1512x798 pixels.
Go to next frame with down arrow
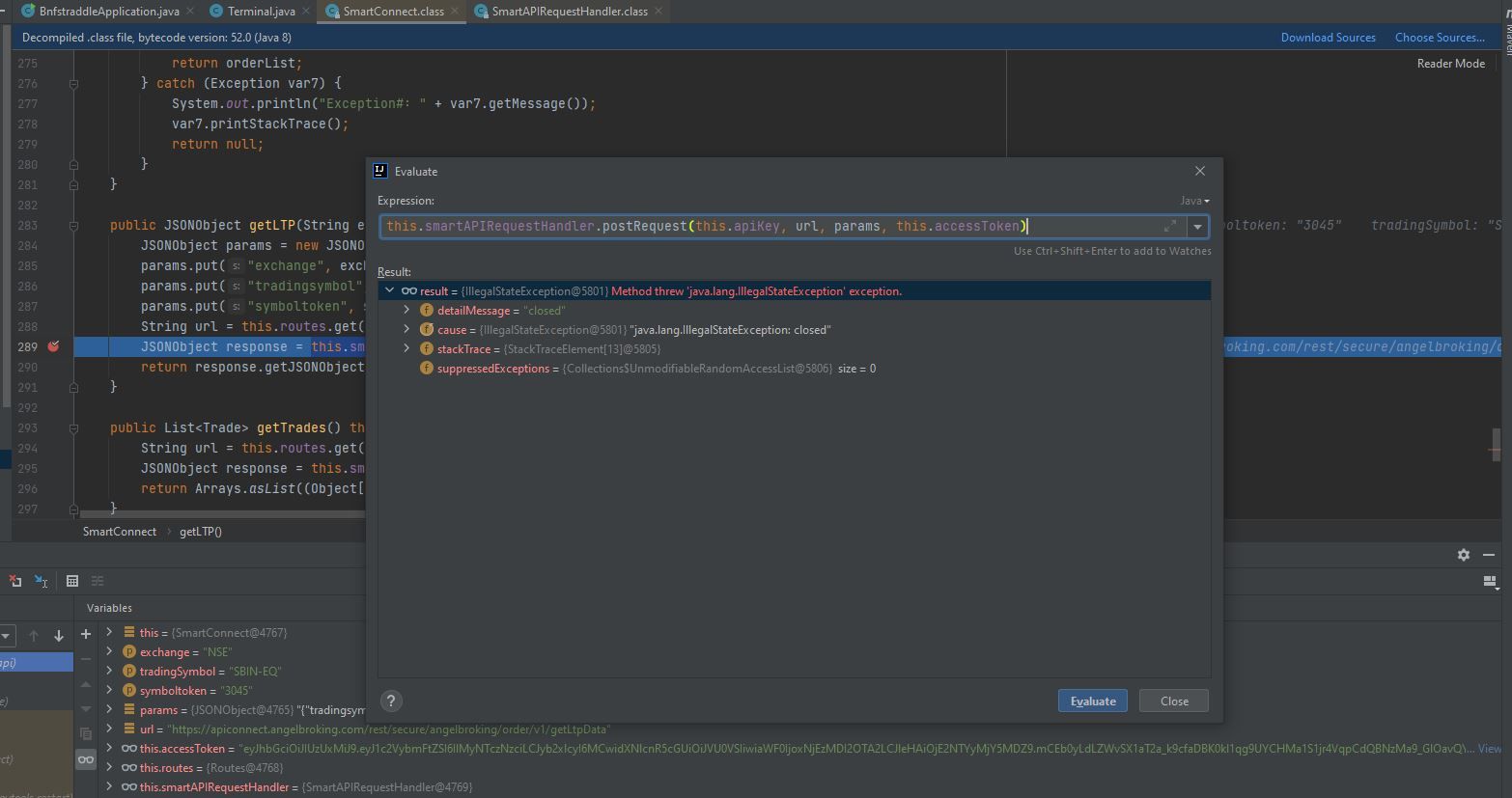pyautogui.click(x=59, y=636)
